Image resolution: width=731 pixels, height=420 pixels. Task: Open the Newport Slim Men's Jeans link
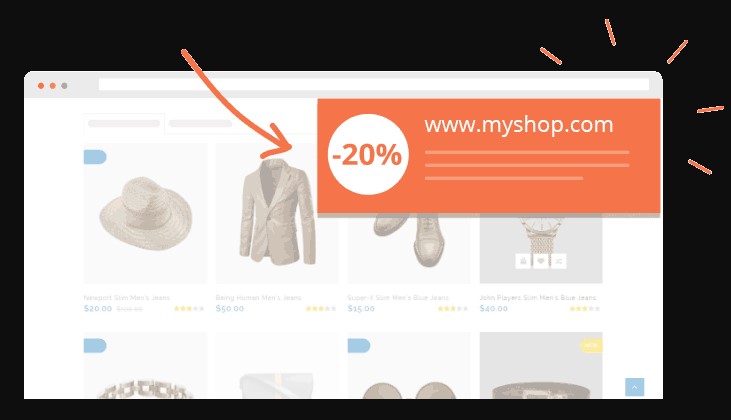tap(127, 297)
